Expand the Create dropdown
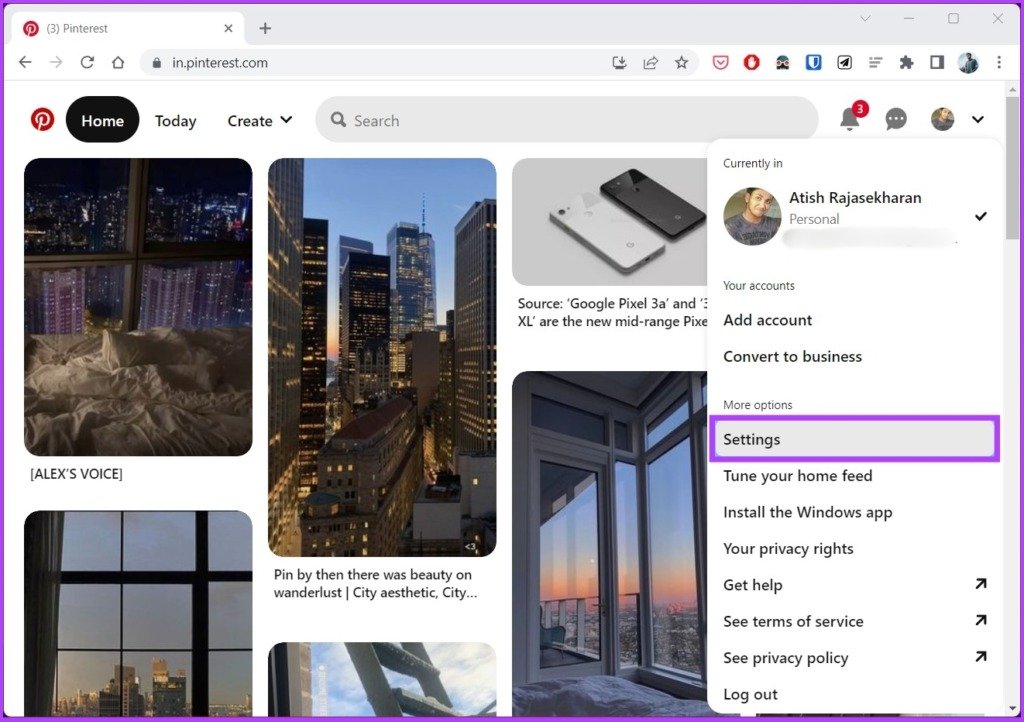Viewport: 1024px width, 722px height. pyautogui.click(x=259, y=120)
